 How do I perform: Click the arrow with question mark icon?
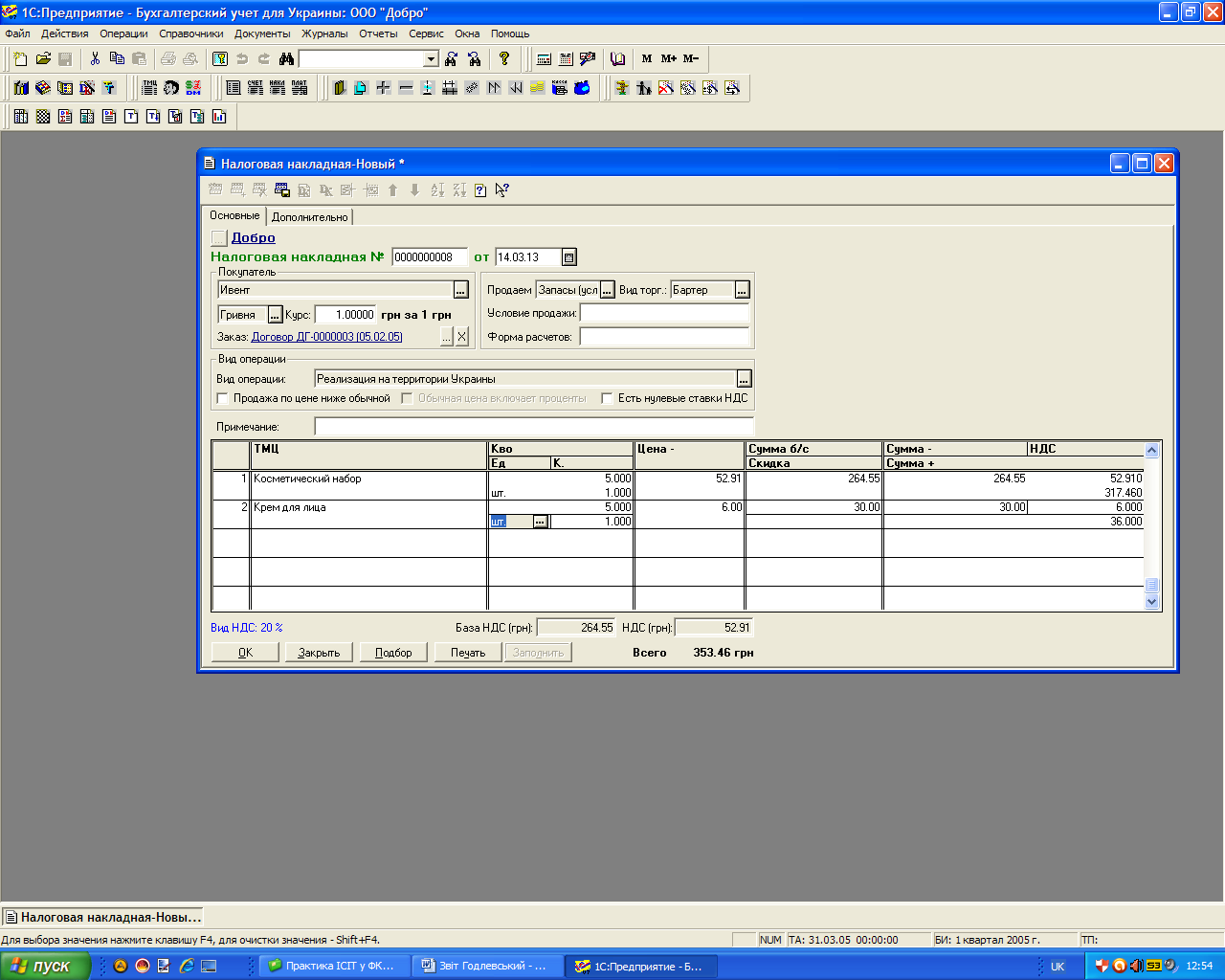[x=502, y=190]
